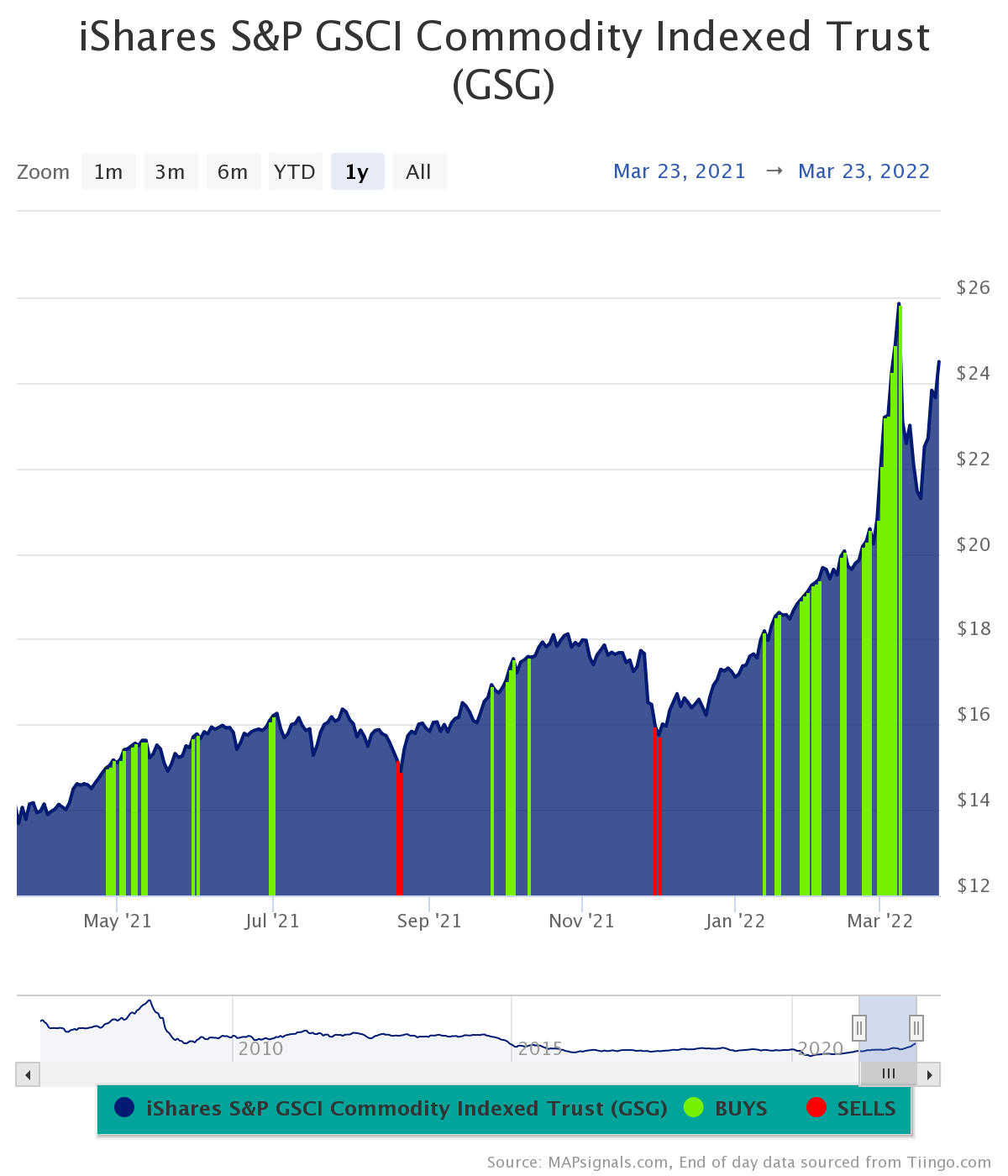Click the chart title iShares S&P GSCI
The width and height of the screenshot is (1008, 1176).
pyautogui.click(x=504, y=60)
